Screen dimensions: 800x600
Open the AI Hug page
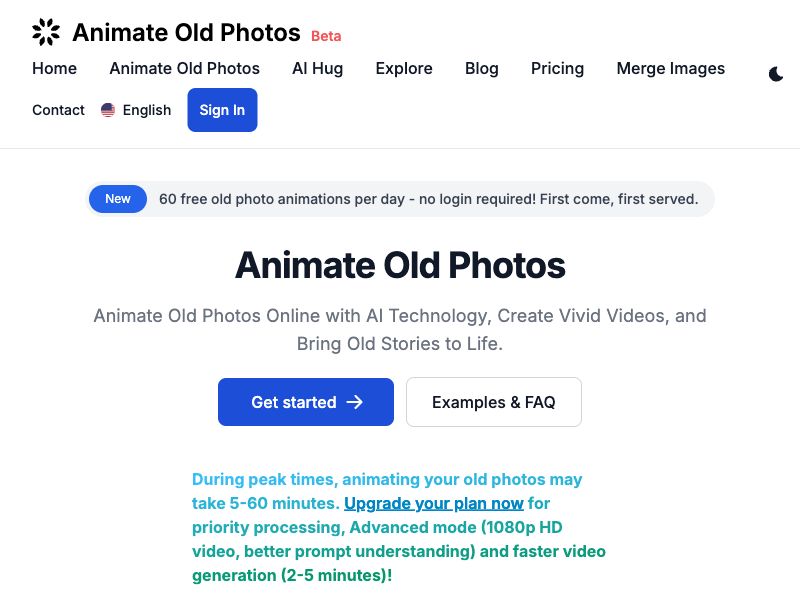[317, 68]
